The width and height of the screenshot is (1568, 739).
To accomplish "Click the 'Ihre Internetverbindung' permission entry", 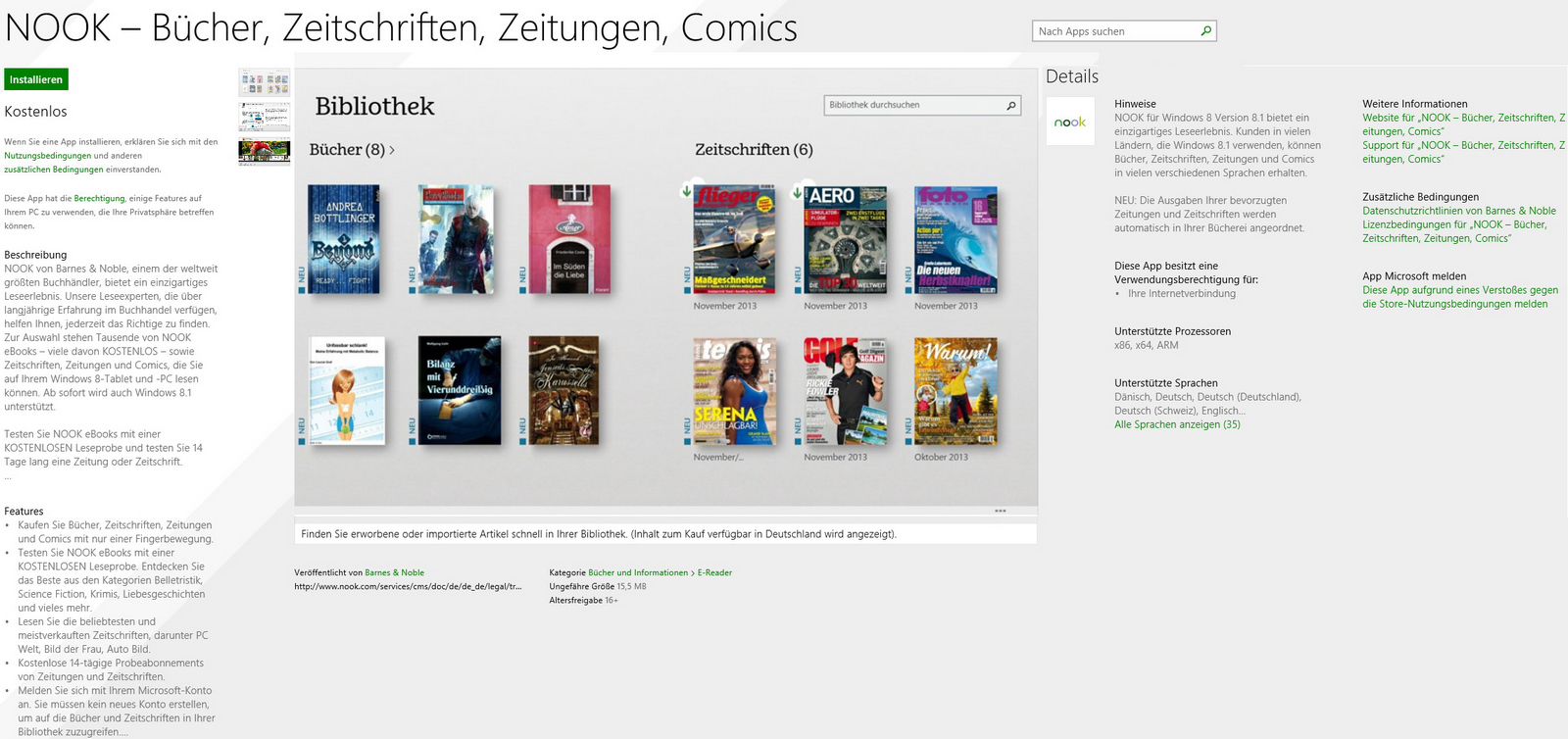I will pyautogui.click(x=1182, y=293).
